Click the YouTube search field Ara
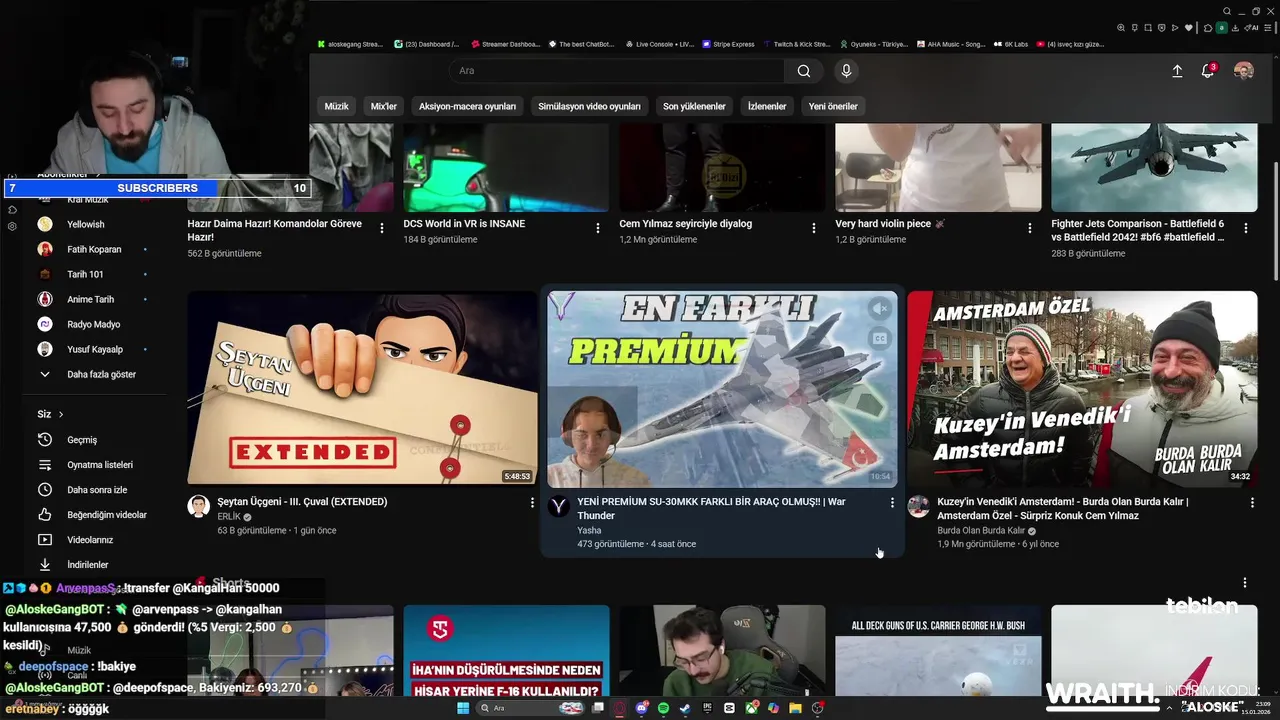1280x720 pixels. 617,71
